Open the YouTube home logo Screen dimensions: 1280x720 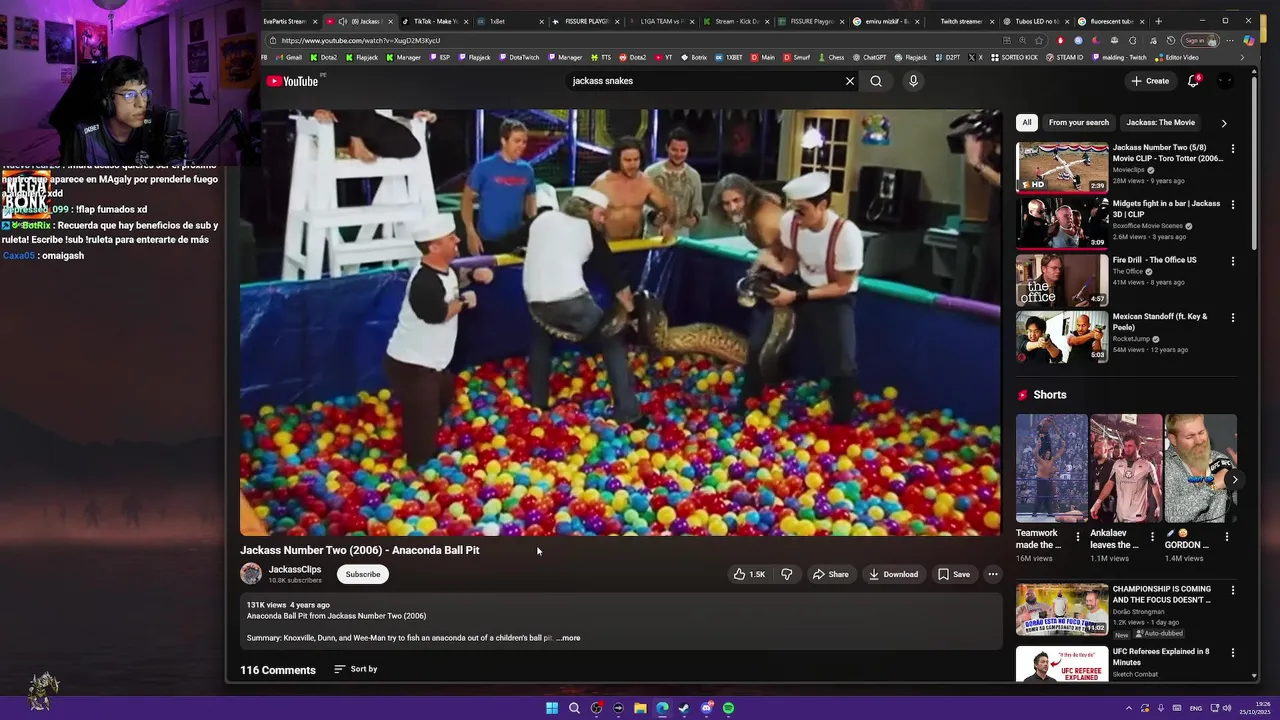[292, 81]
